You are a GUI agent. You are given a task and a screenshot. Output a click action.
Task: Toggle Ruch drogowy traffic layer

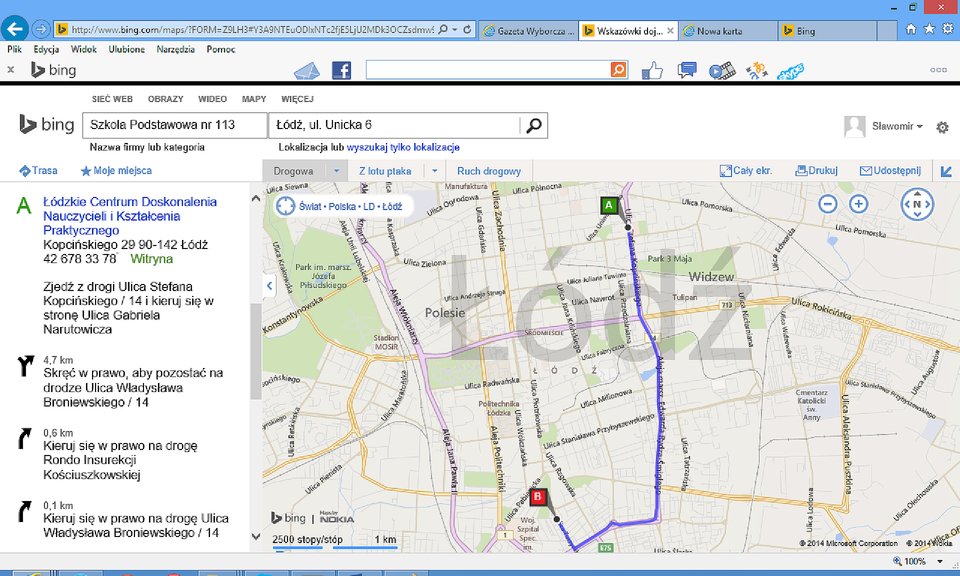coord(489,171)
